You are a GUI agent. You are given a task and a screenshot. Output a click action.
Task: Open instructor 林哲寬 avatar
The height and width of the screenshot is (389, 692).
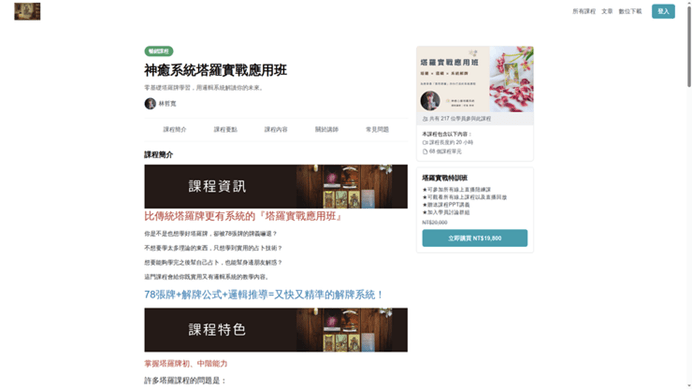[150, 103]
